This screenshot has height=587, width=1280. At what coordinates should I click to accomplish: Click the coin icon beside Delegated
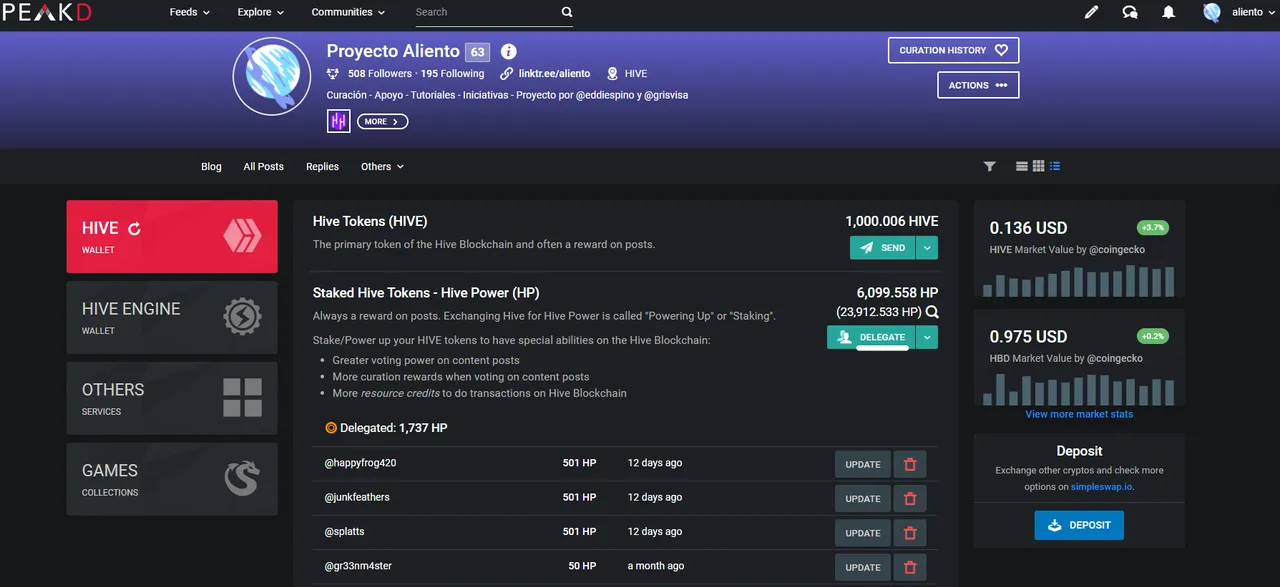pyautogui.click(x=331, y=428)
